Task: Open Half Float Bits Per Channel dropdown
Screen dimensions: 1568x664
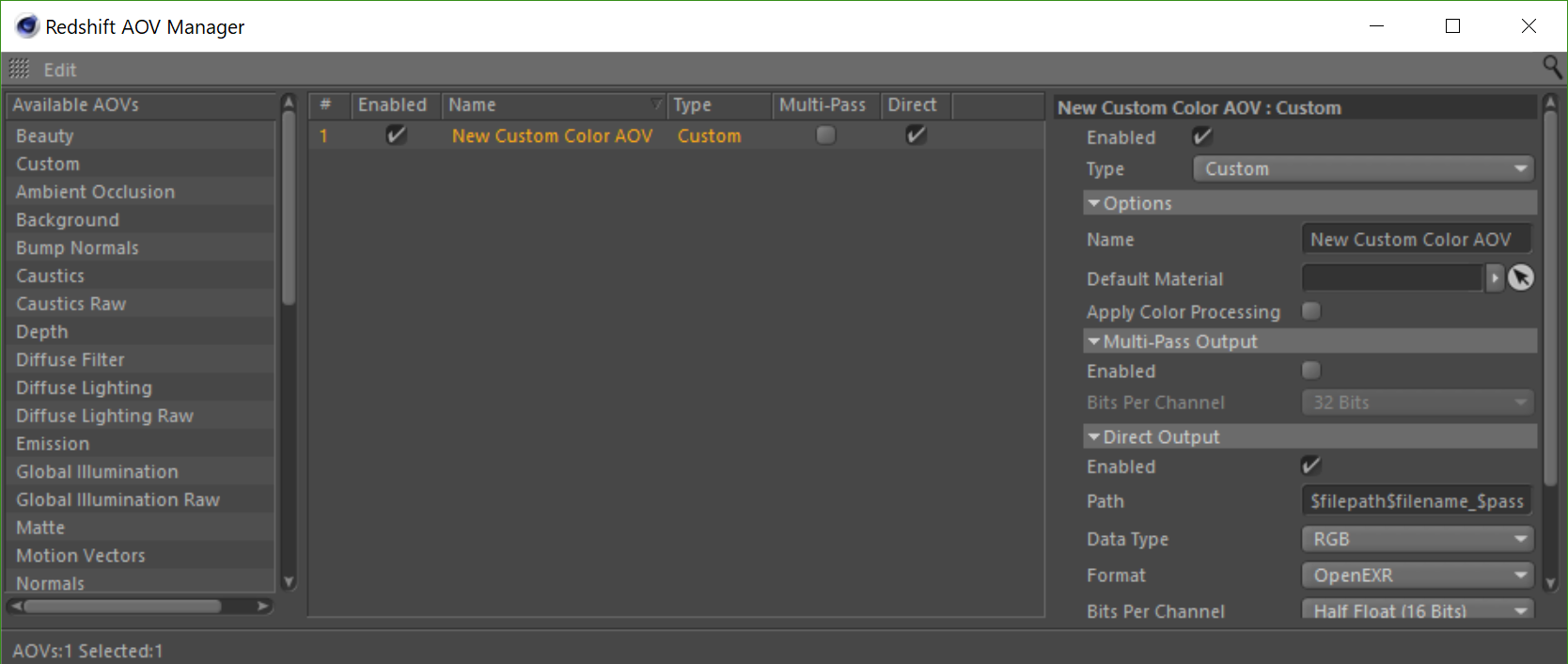Action: [x=1418, y=610]
